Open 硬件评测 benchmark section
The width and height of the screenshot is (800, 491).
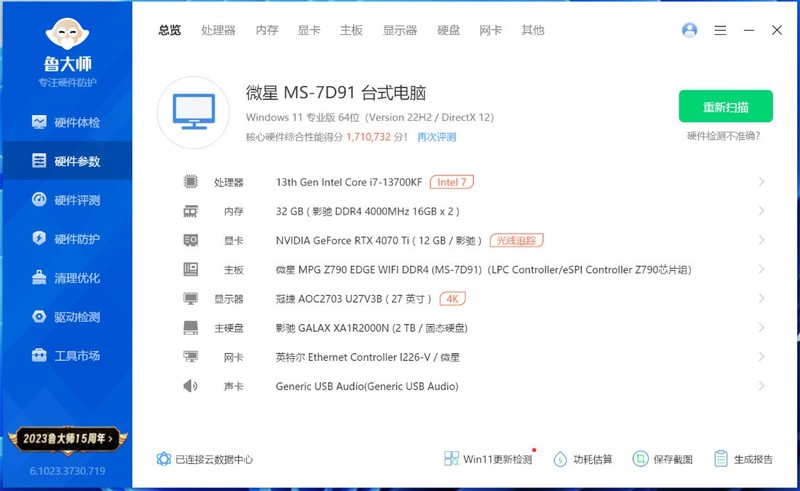click(x=66, y=200)
